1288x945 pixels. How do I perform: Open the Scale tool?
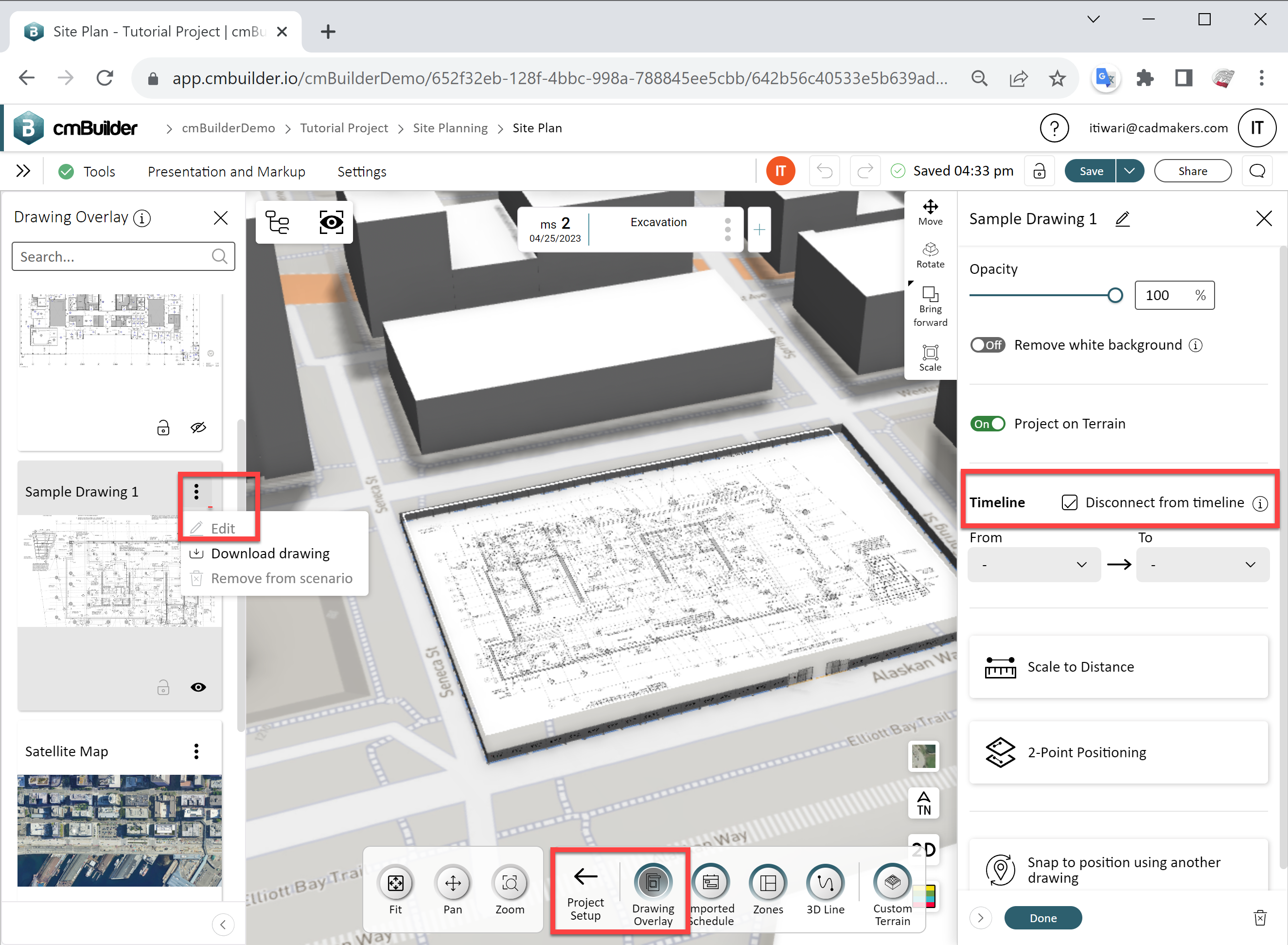click(x=931, y=356)
